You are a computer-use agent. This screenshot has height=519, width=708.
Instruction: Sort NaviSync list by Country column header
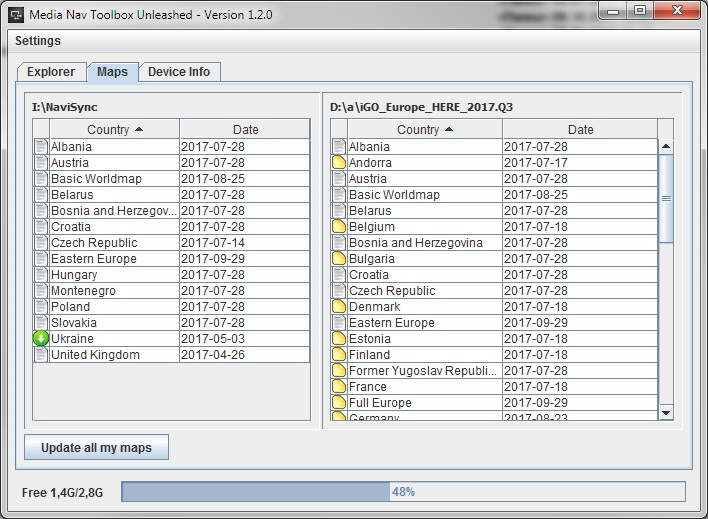click(x=114, y=130)
